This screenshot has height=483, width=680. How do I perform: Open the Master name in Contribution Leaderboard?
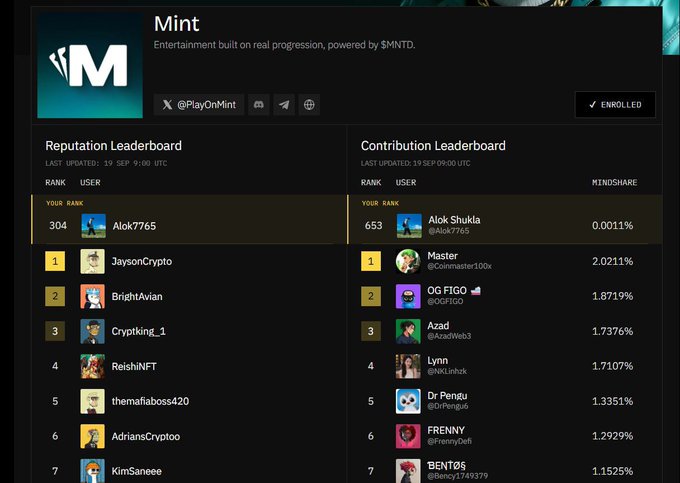pos(442,256)
